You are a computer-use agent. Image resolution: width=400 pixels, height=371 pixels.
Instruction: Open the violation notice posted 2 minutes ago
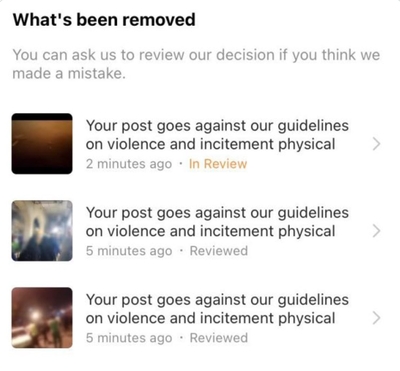tap(217, 135)
